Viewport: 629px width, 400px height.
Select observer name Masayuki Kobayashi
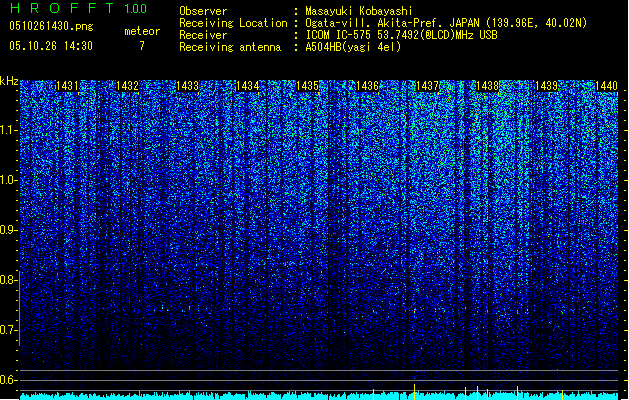click(x=359, y=11)
